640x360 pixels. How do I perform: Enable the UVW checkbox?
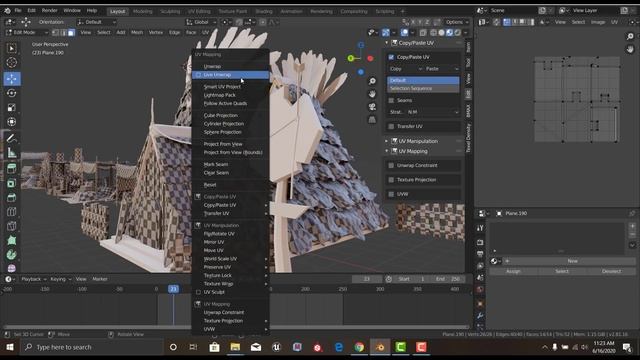point(391,194)
